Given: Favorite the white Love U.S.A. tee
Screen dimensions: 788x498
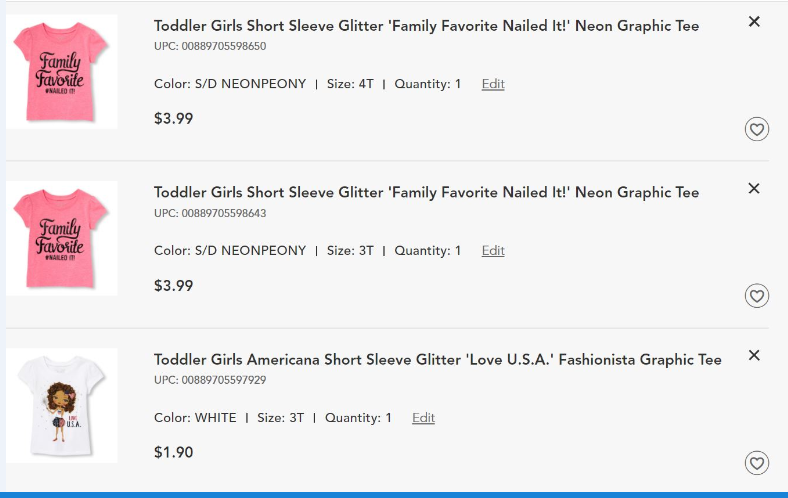Looking at the screenshot, I should coord(757,463).
